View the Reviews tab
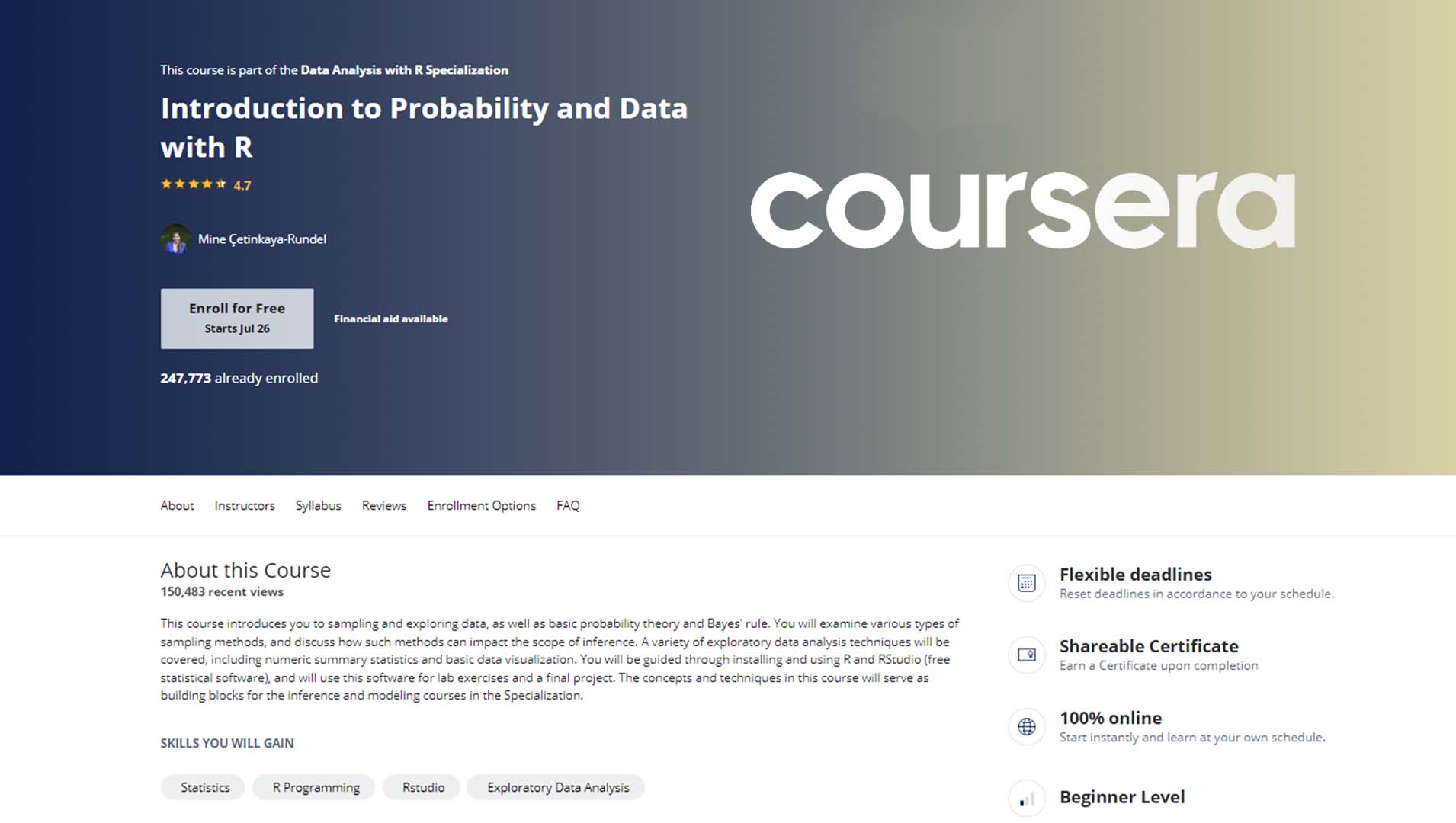The height and width of the screenshot is (823, 1456). 383,505
